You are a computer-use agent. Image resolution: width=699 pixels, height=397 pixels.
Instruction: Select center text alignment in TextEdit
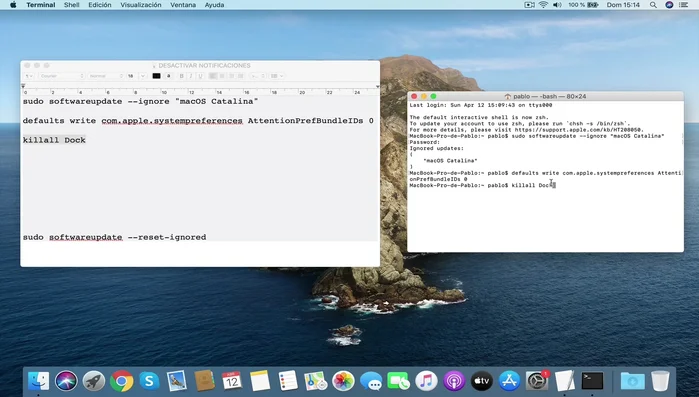pyautogui.click(x=222, y=76)
